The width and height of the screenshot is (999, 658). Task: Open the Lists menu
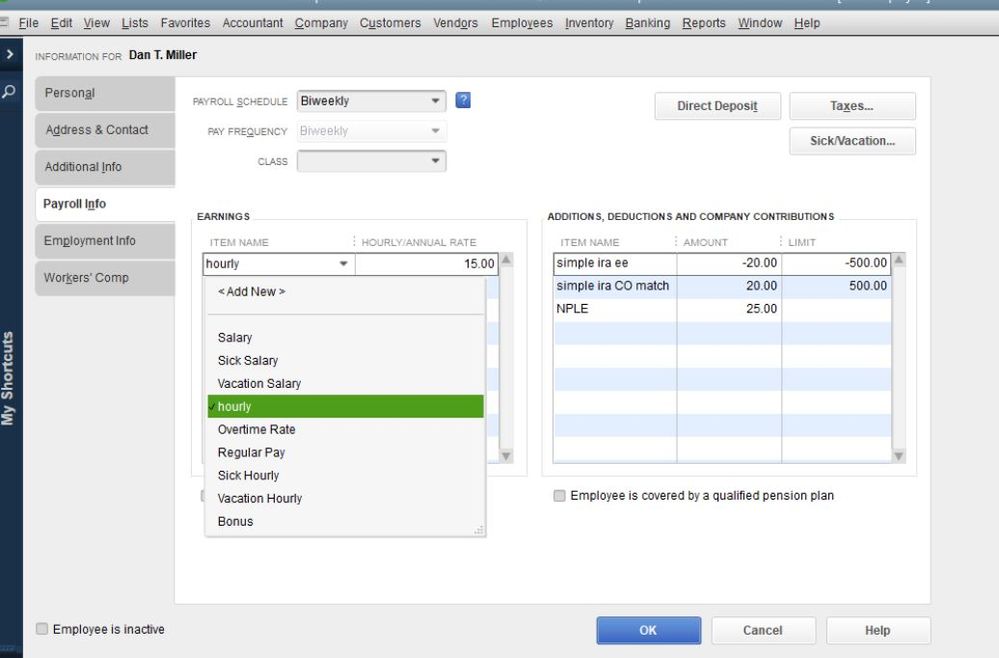(x=134, y=23)
